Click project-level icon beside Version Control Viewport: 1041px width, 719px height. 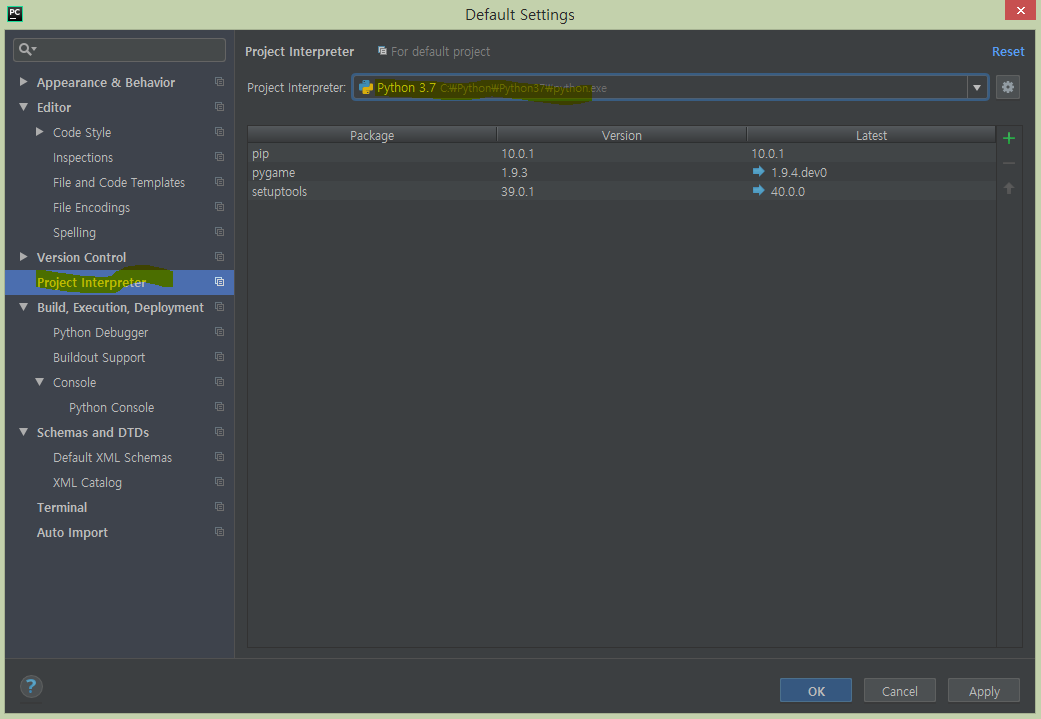click(219, 257)
